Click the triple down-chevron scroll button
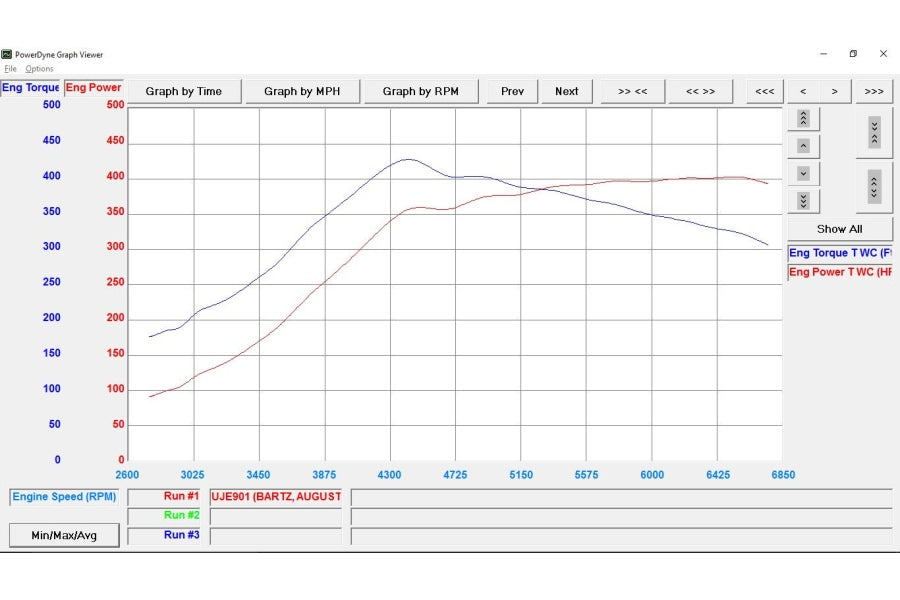 [x=803, y=200]
